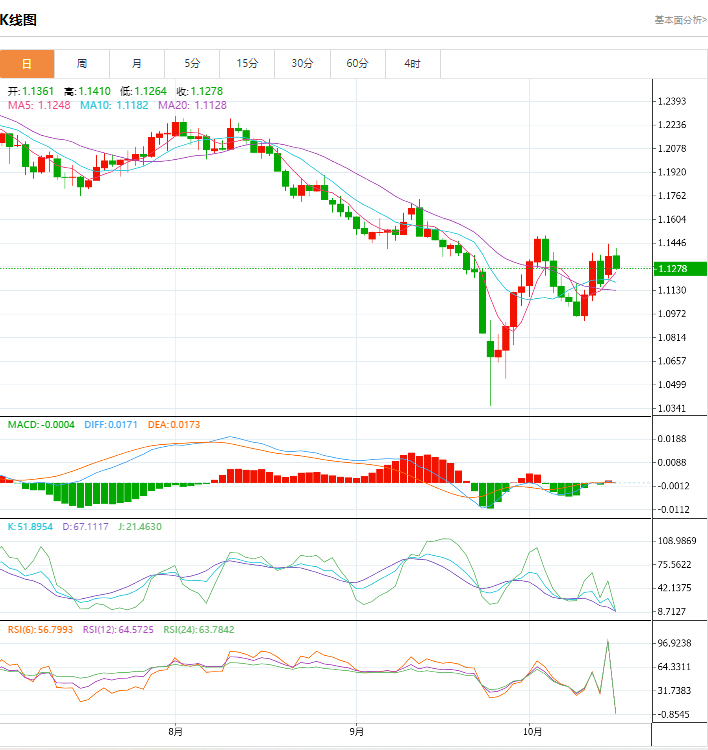This screenshot has width=708, height=750.
Task: Open the 5分 interval tab
Action: tap(192, 64)
